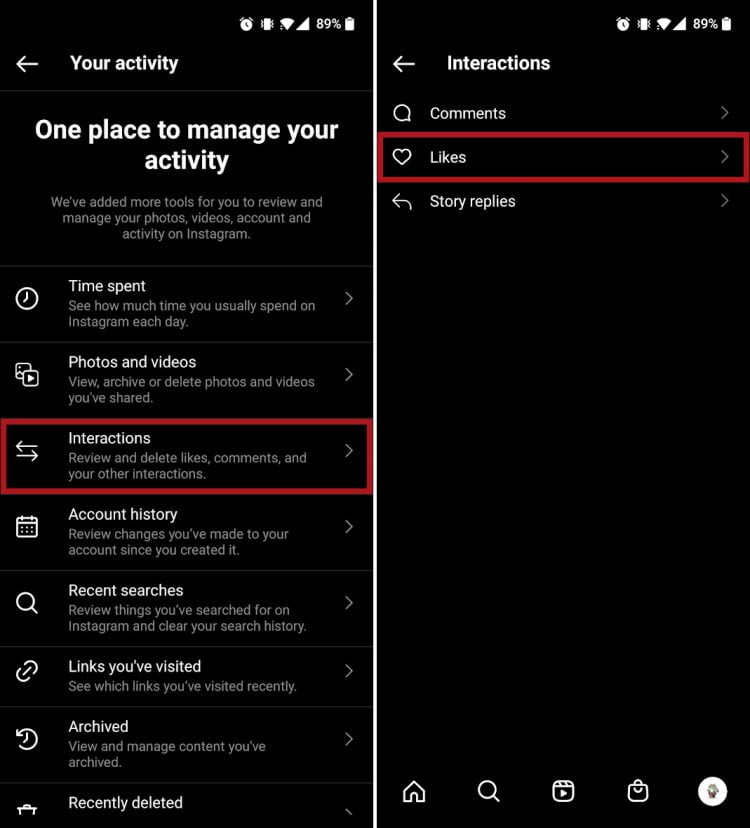750x828 pixels.
Task: Expand Account history with its chevron
Action: (x=349, y=526)
